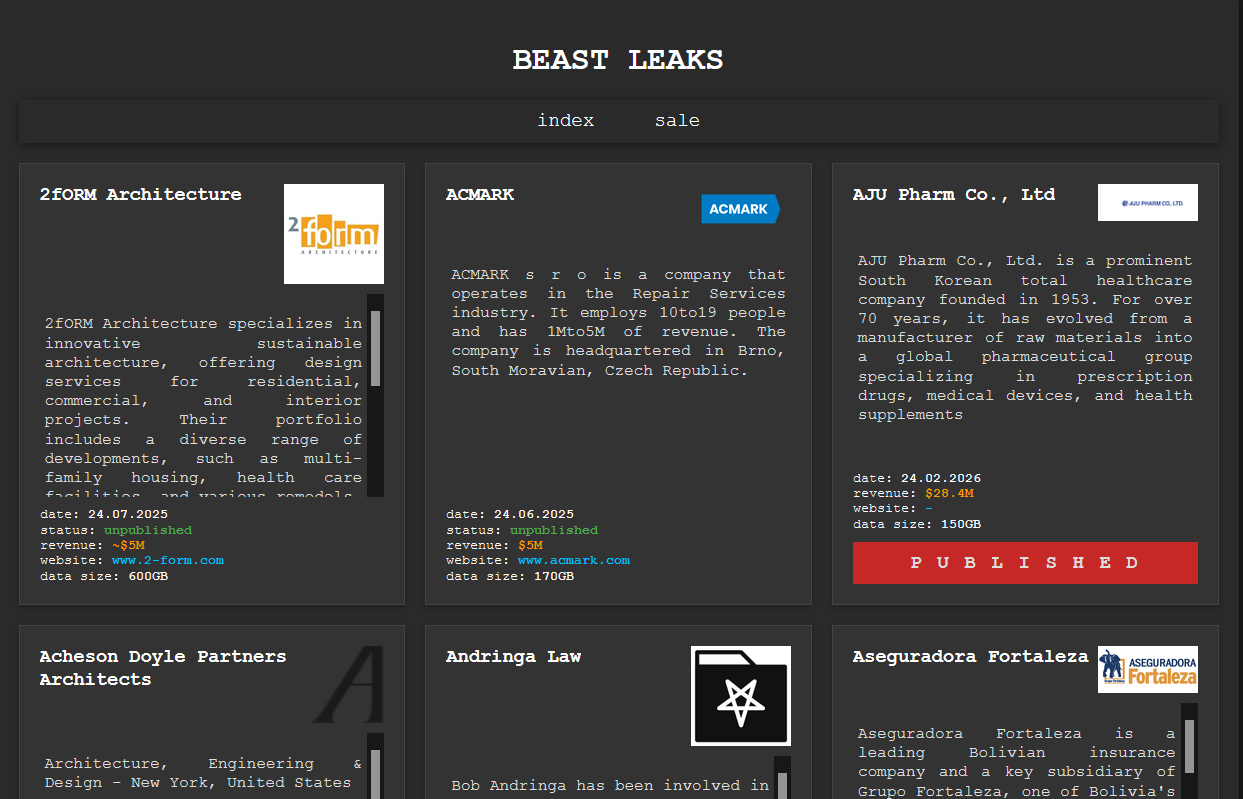
Task: Click the BEAST LEAKS page title
Action: (x=617, y=60)
